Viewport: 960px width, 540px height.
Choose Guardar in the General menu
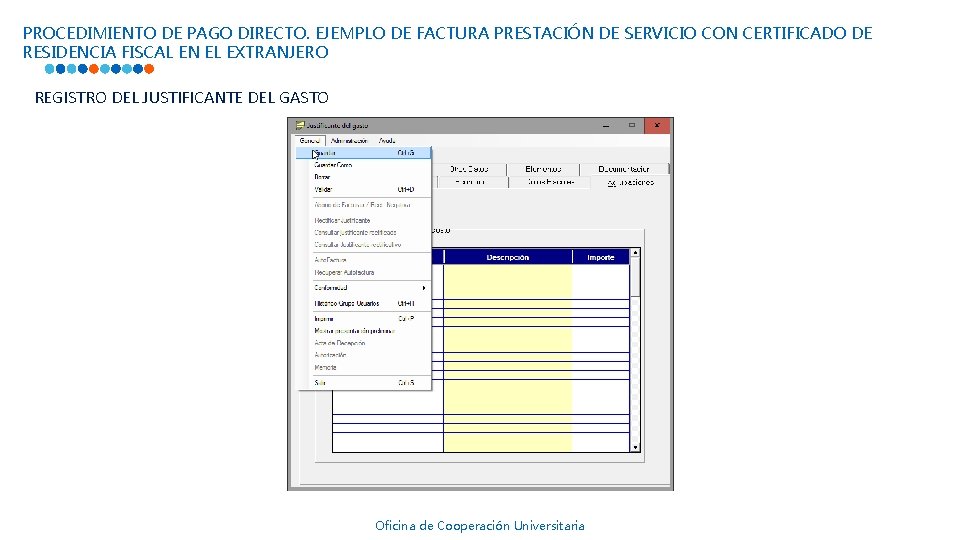(x=364, y=153)
